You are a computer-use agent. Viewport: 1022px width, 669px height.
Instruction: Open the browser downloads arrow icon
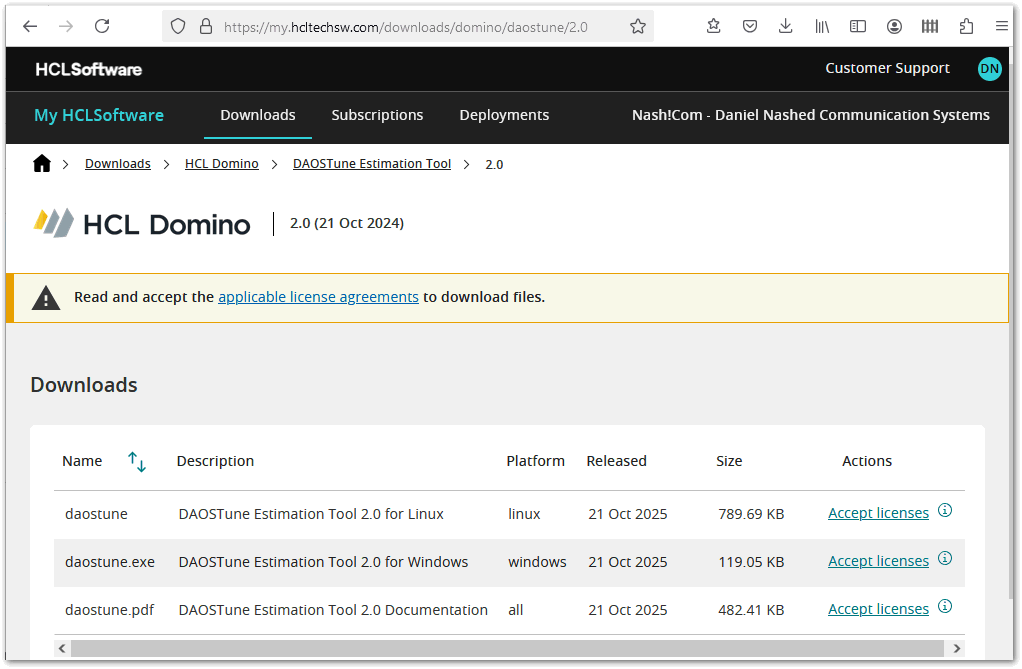pyautogui.click(x=785, y=26)
